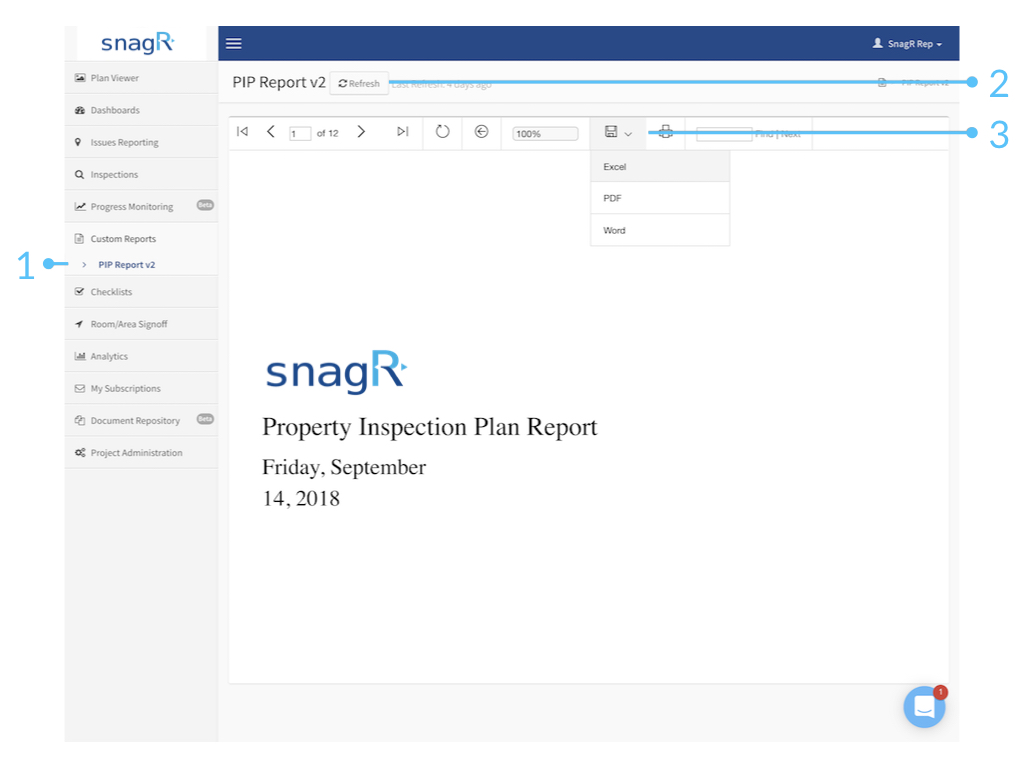Open Checklists from the sidebar

[x=141, y=292]
